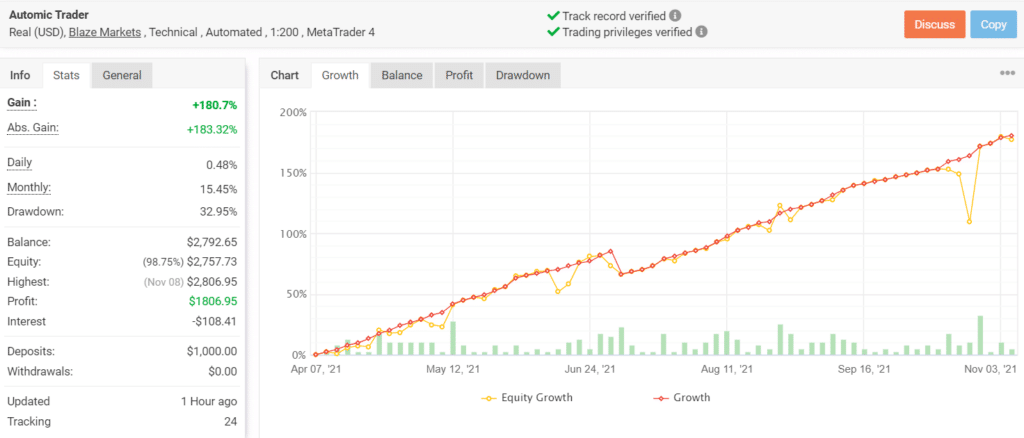Switch to the Info tab
The height and width of the screenshot is (438, 1024).
pyautogui.click(x=20, y=75)
